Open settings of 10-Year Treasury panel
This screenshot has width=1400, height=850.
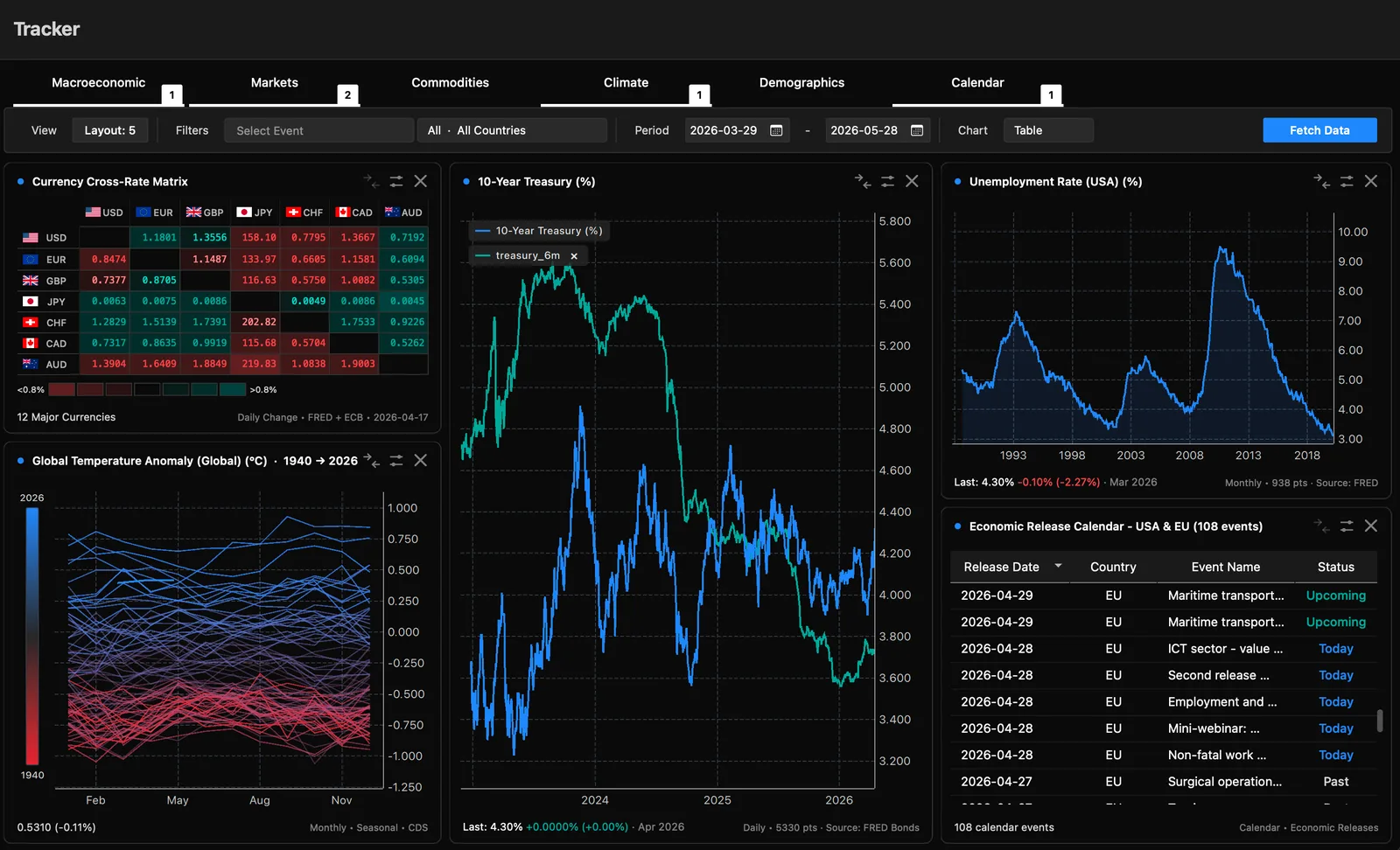click(x=887, y=181)
